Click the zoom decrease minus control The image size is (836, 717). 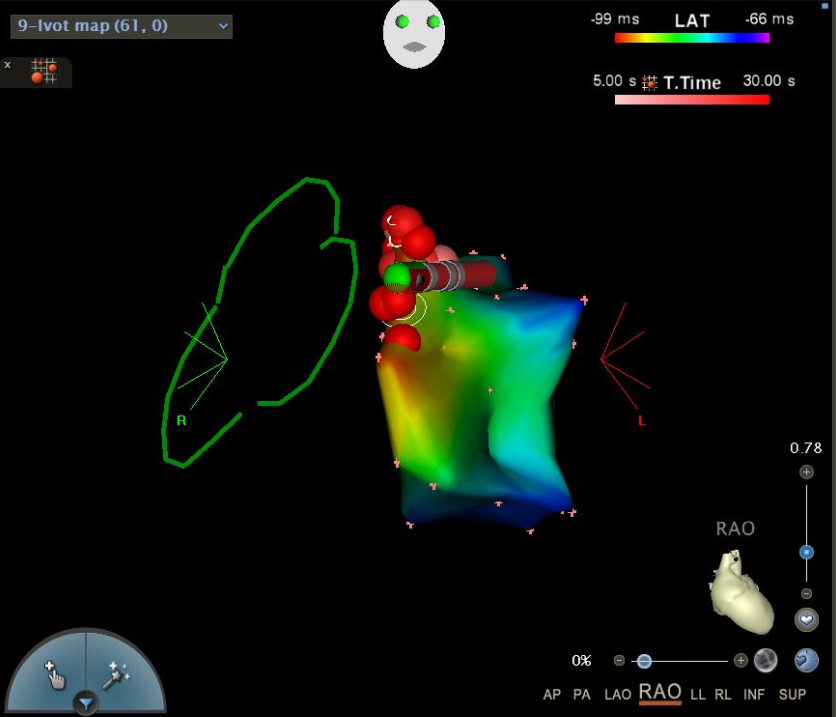coord(806,594)
